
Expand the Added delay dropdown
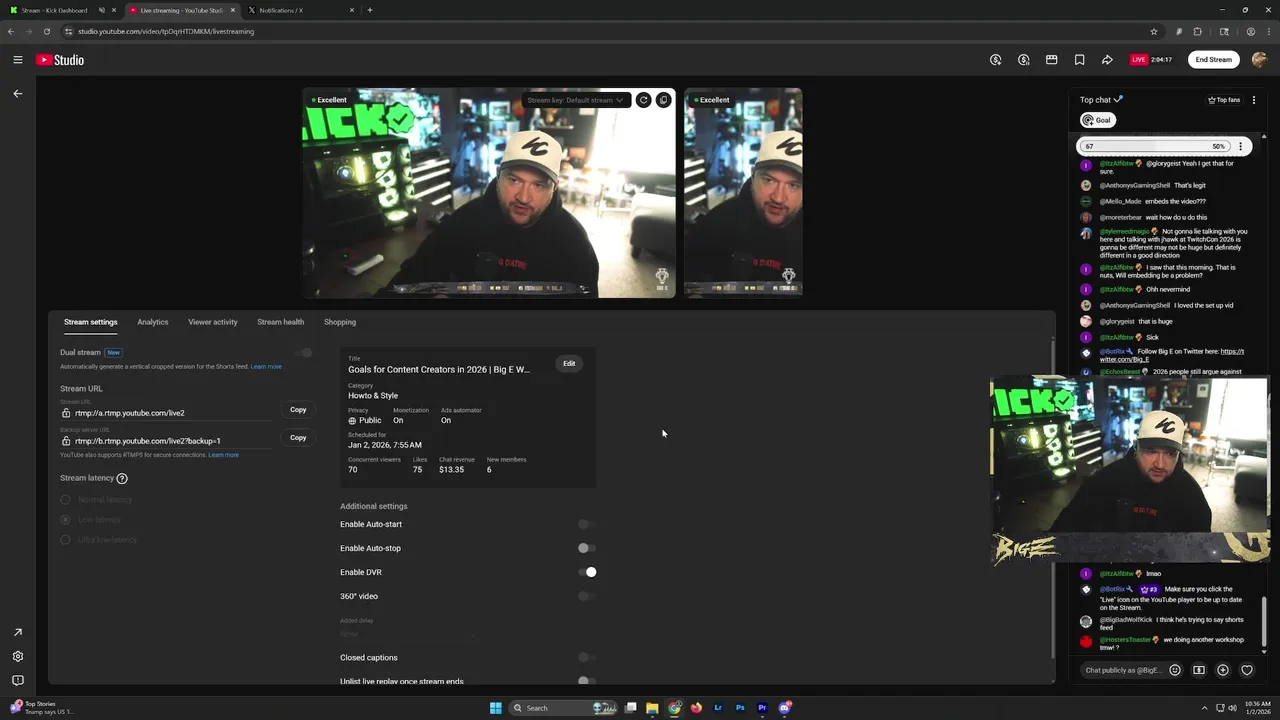pyautogui.click(x=408, y=634)
